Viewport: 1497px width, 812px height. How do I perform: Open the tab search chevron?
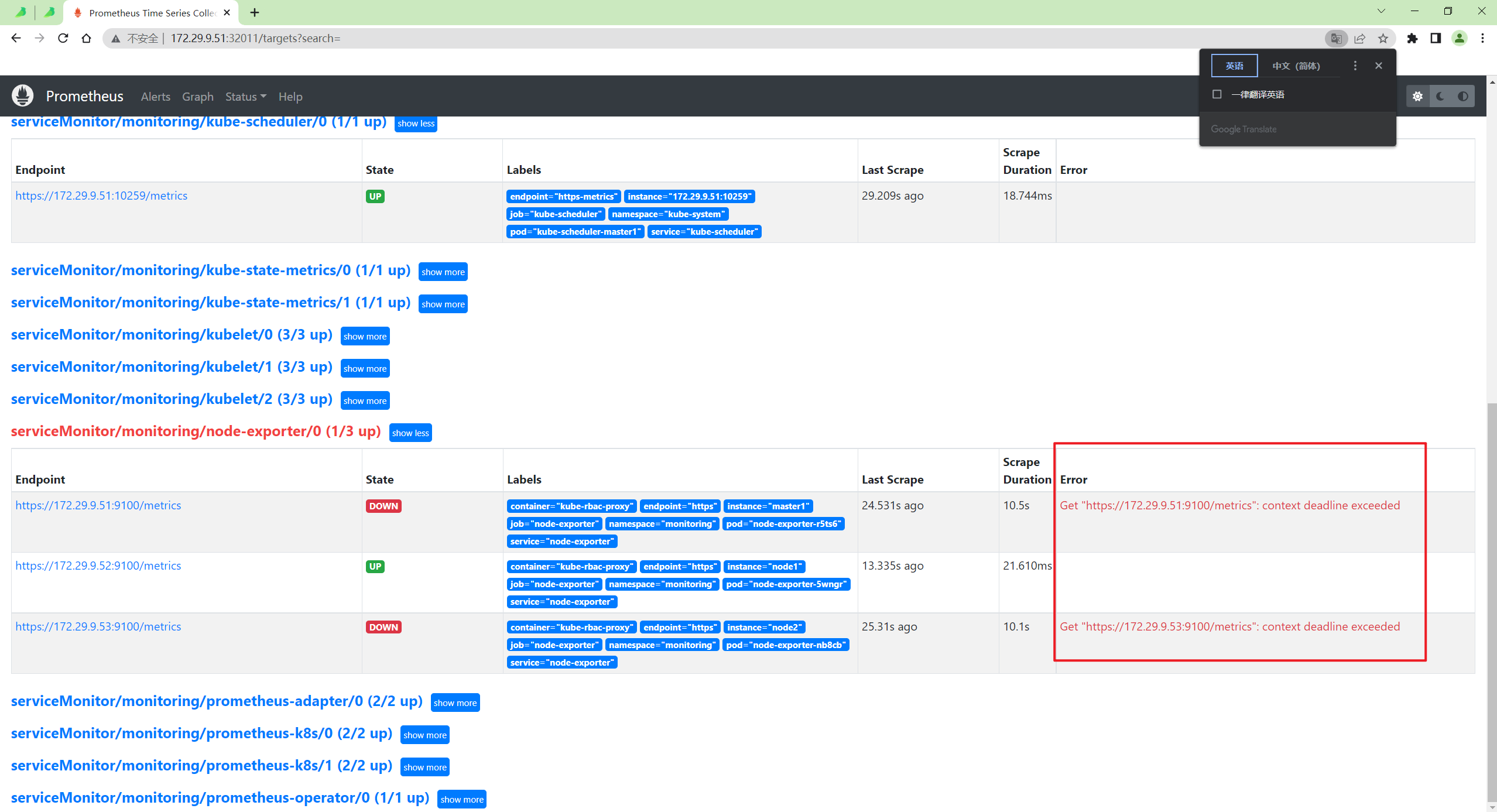pyautogui.click(x=1381, y=11)
